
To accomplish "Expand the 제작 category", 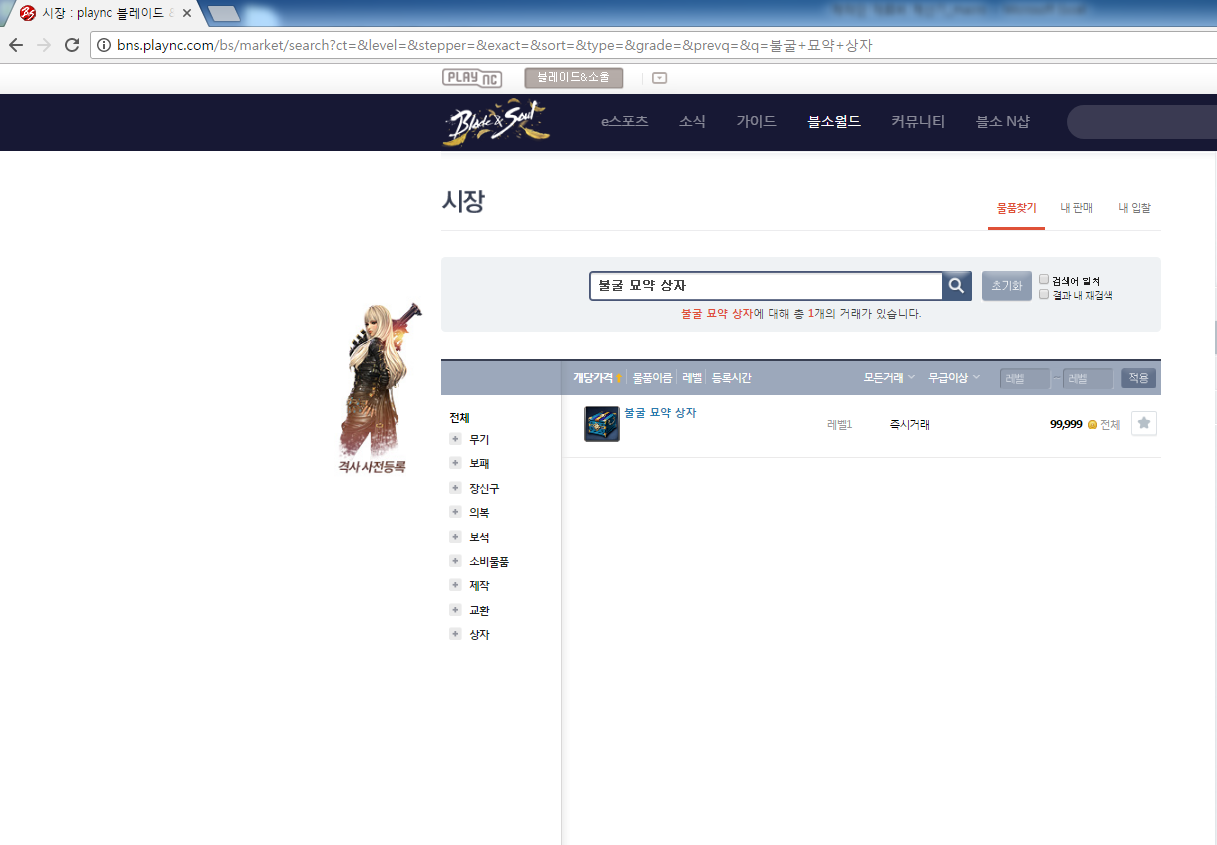I will 455,585.
